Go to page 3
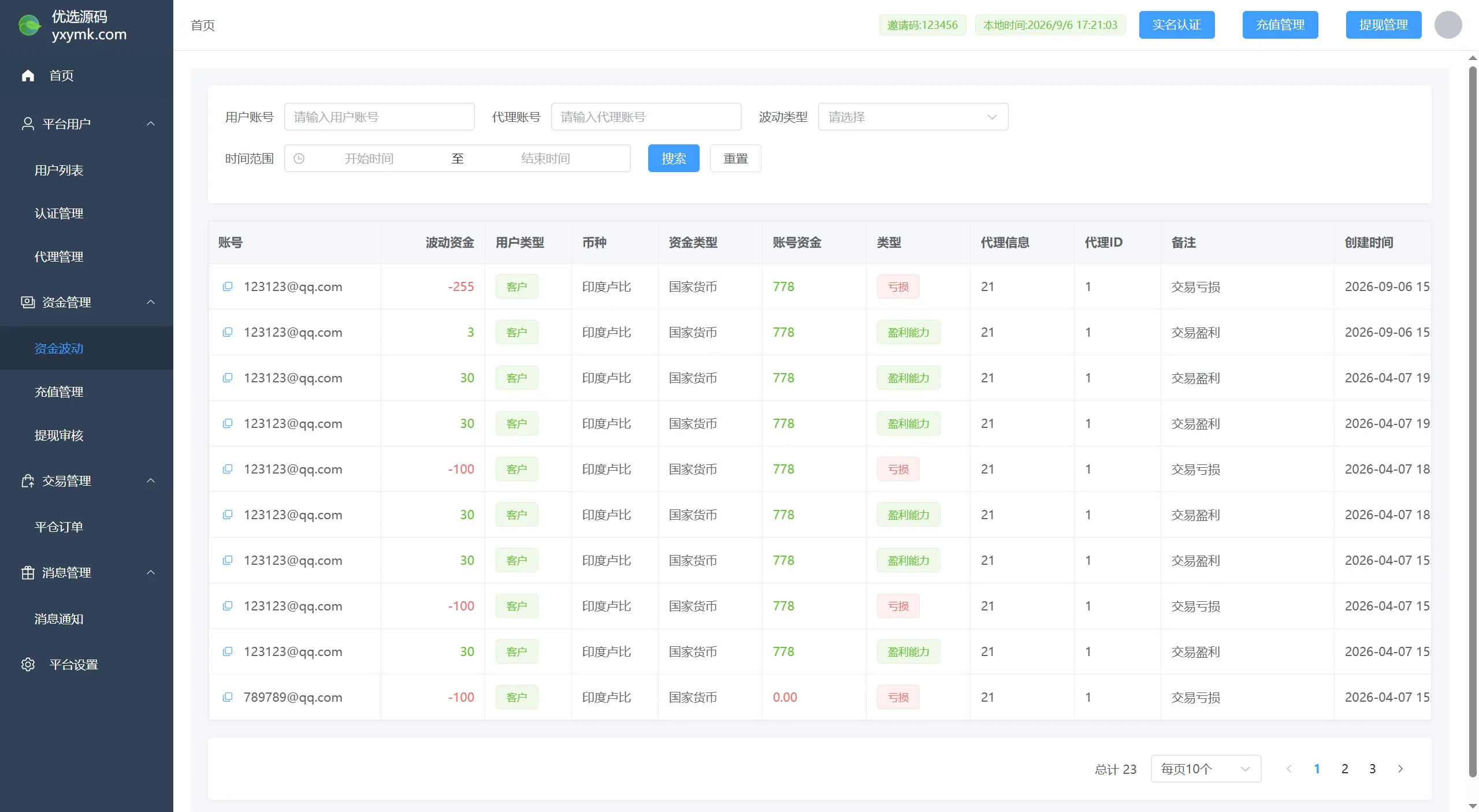Screen dimensions: 1479x812 (x=1372, y=769)
